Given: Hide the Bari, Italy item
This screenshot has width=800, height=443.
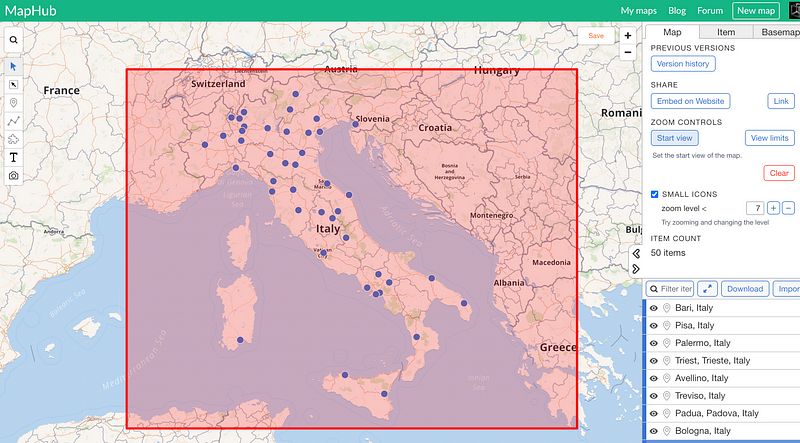Looking at the screenshot, I should (654, 308).
